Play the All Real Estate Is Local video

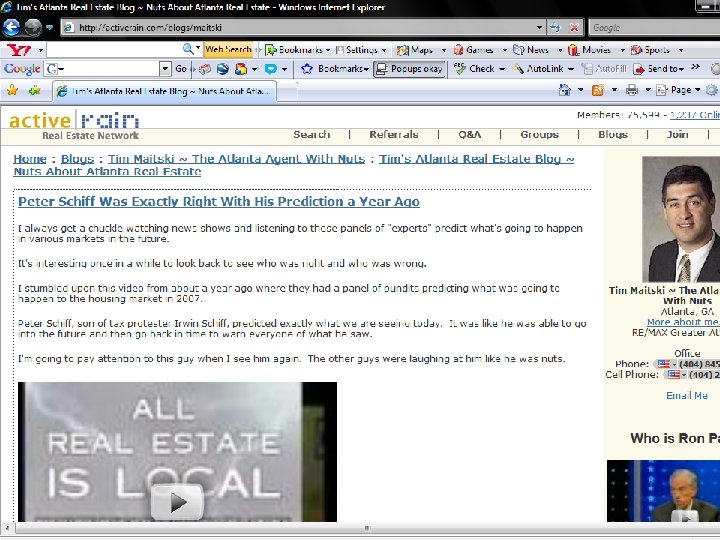pyautogui.click(x=177, y=502)
